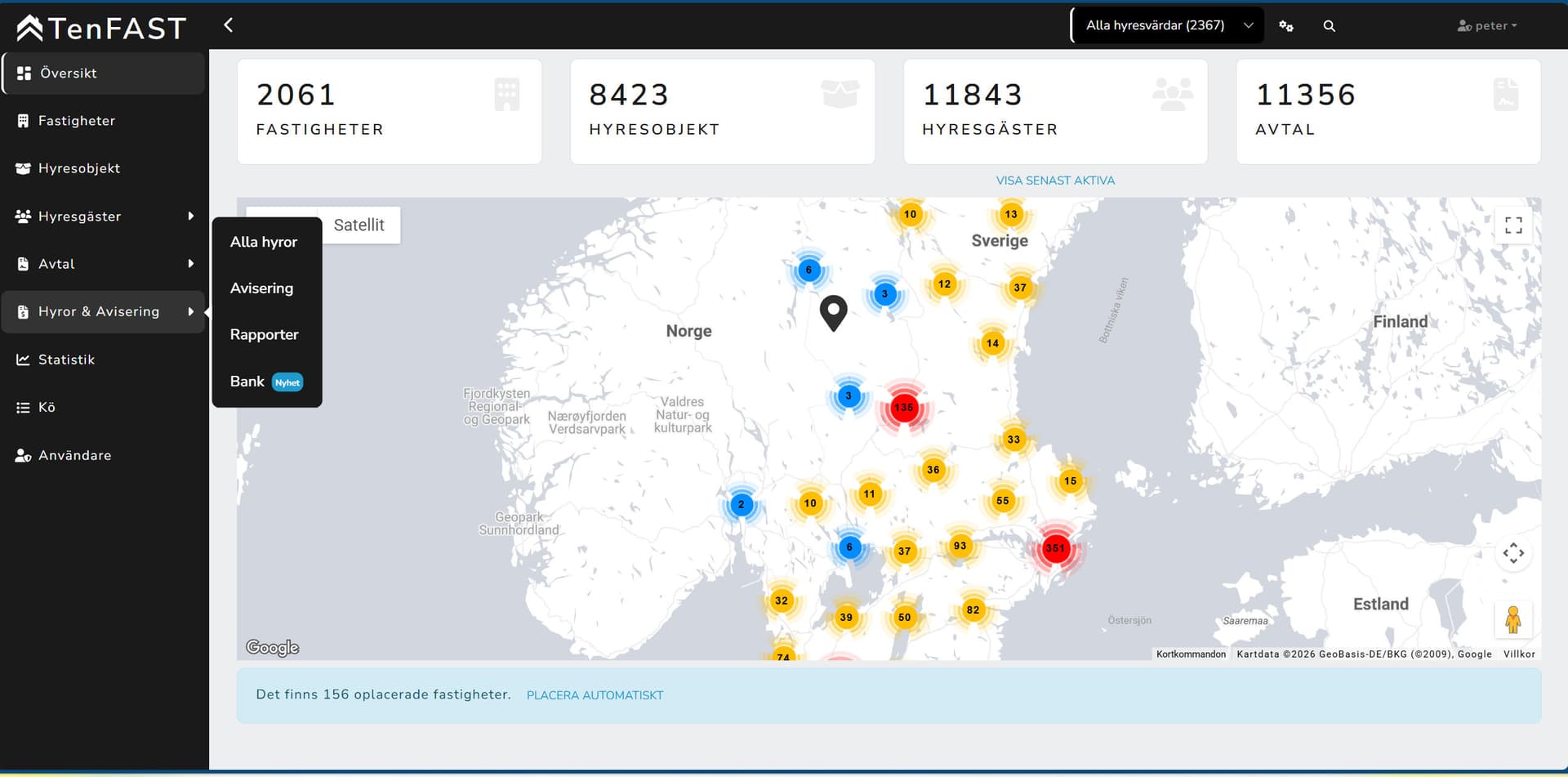Click Placera automatiskt link
Image resolution: width=1568 pixels, height=777 pixels.
[595, 695]
